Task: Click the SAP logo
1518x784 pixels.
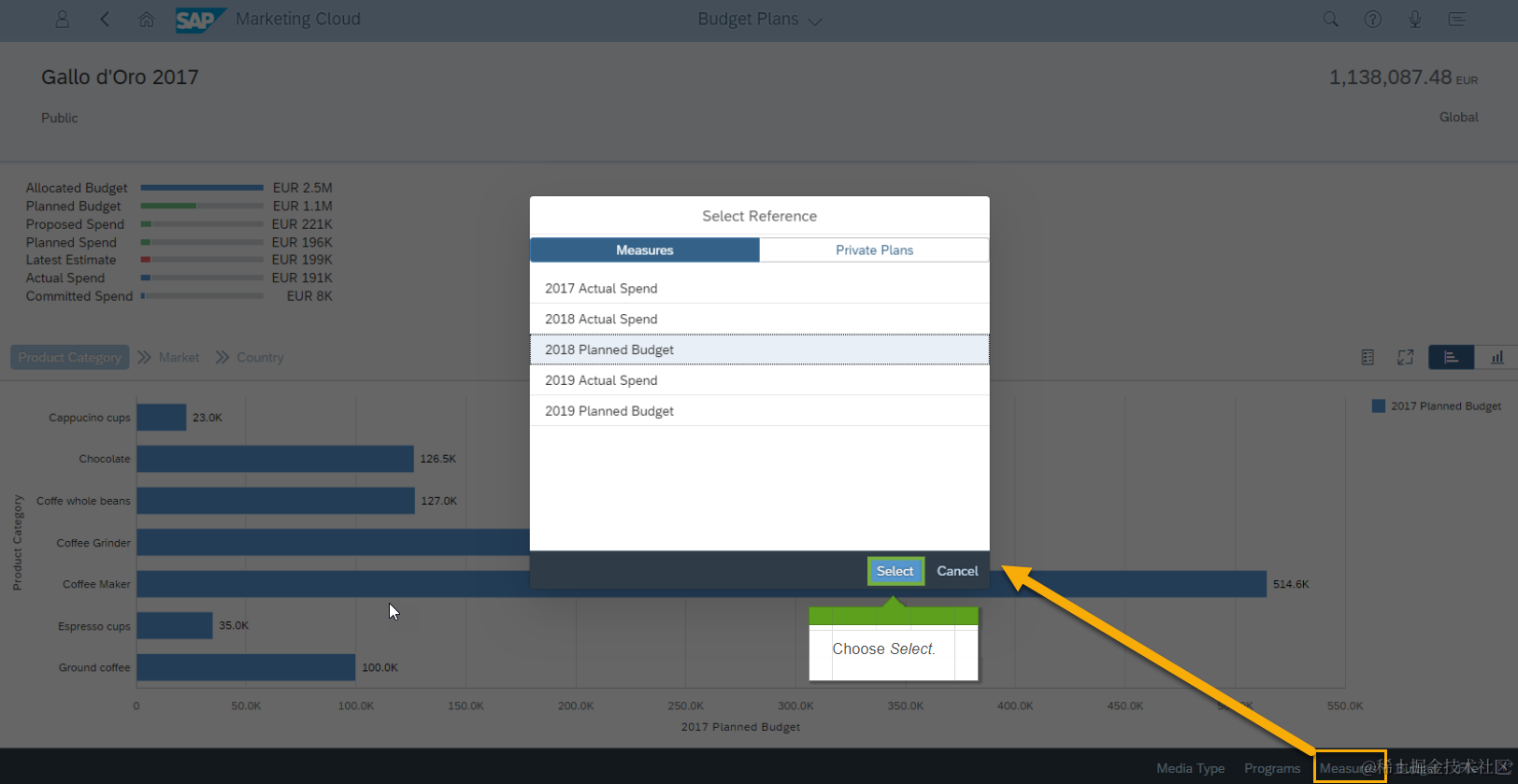Action: coord(200,20)
